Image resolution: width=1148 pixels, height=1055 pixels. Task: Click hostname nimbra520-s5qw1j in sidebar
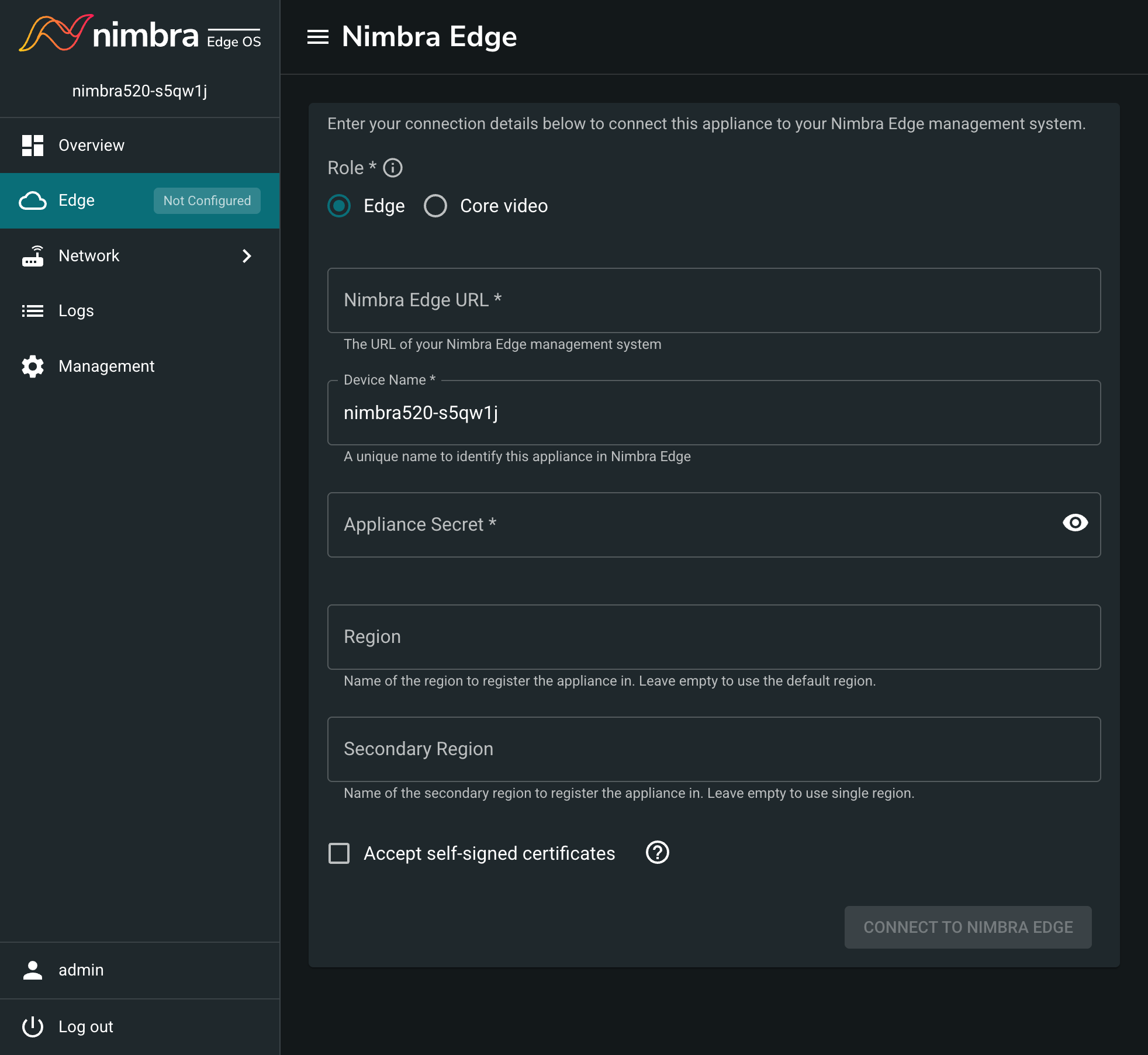(x=140, y=91)
